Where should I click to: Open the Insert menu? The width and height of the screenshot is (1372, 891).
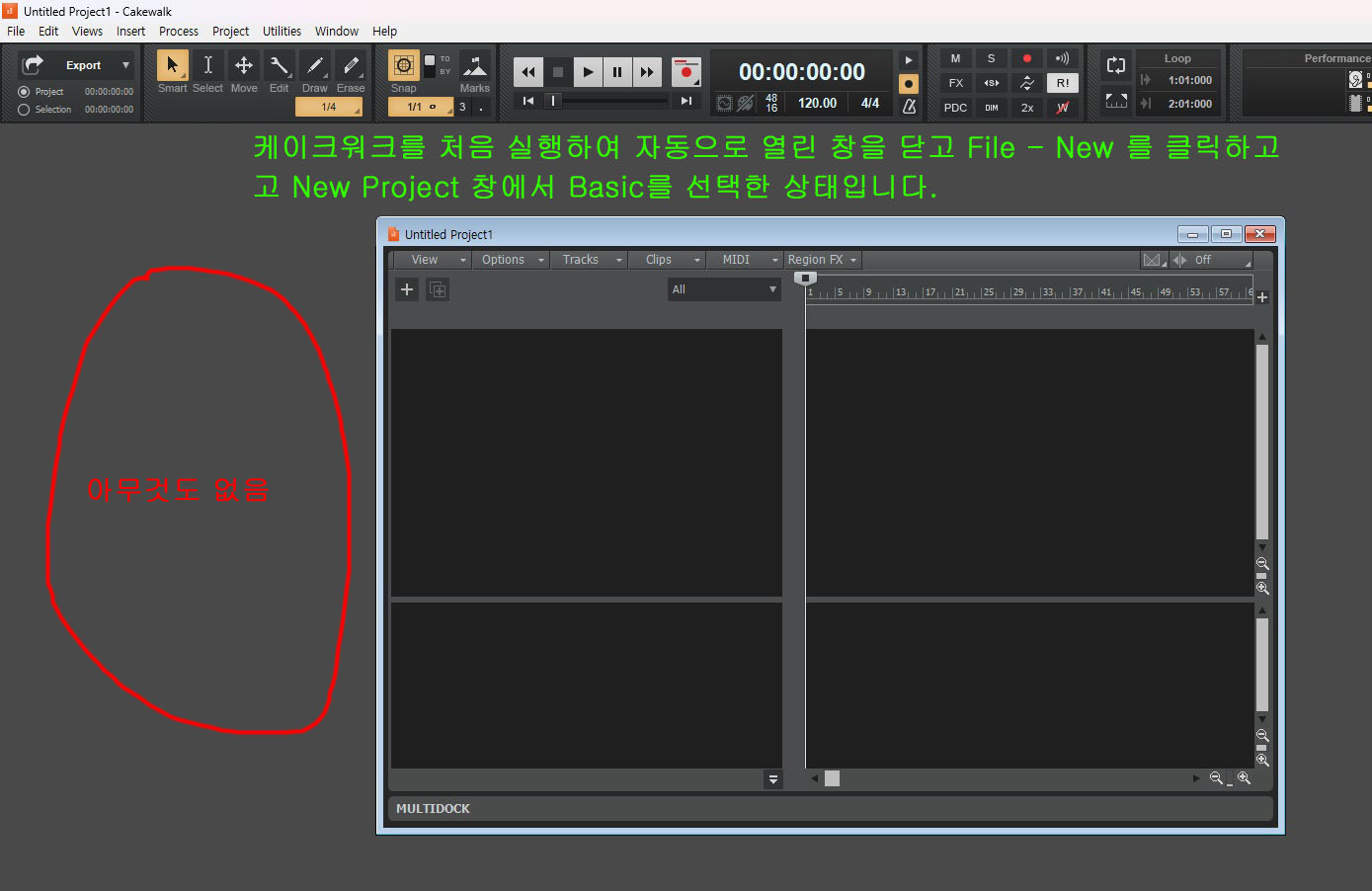click(x=130, y=31)
